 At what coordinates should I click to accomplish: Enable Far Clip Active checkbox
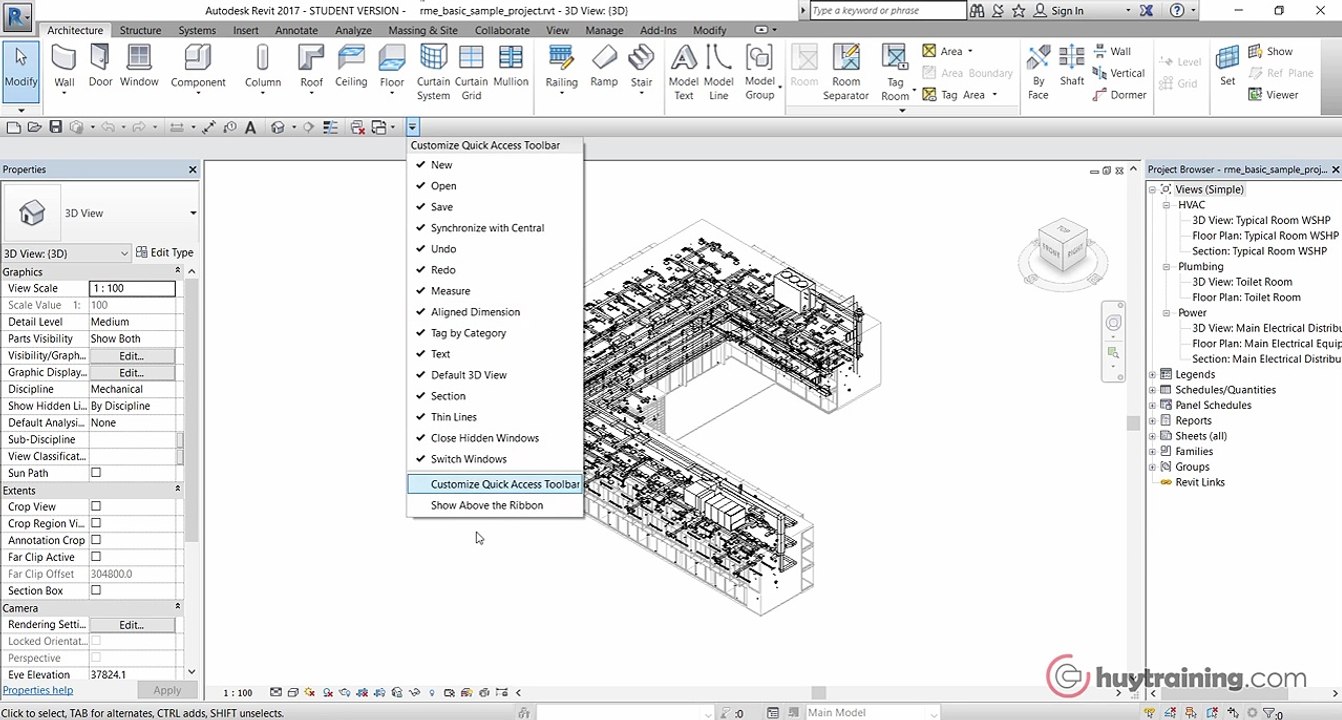(96, 557)
